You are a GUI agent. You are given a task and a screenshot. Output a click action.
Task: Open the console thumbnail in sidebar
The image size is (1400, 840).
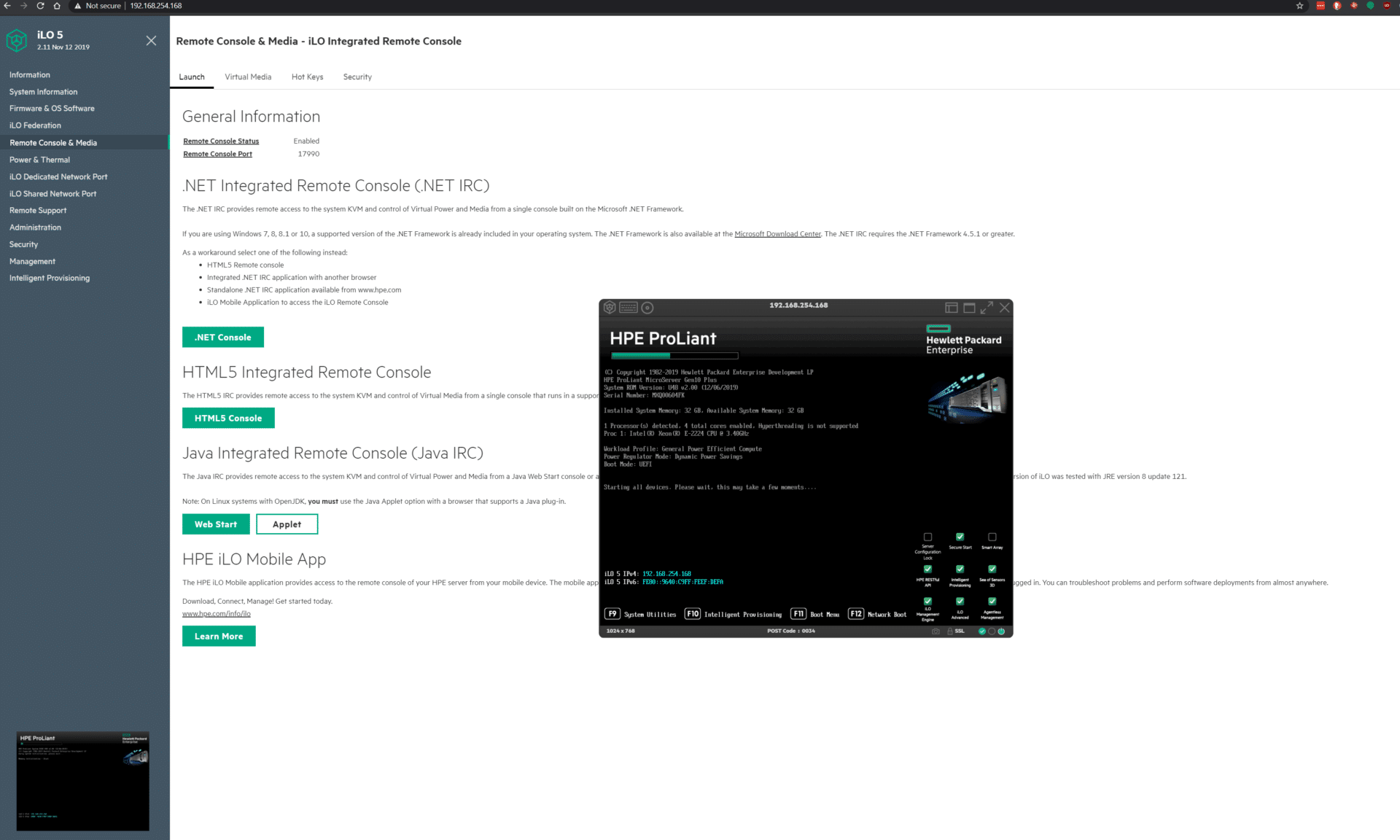point(83,781)
